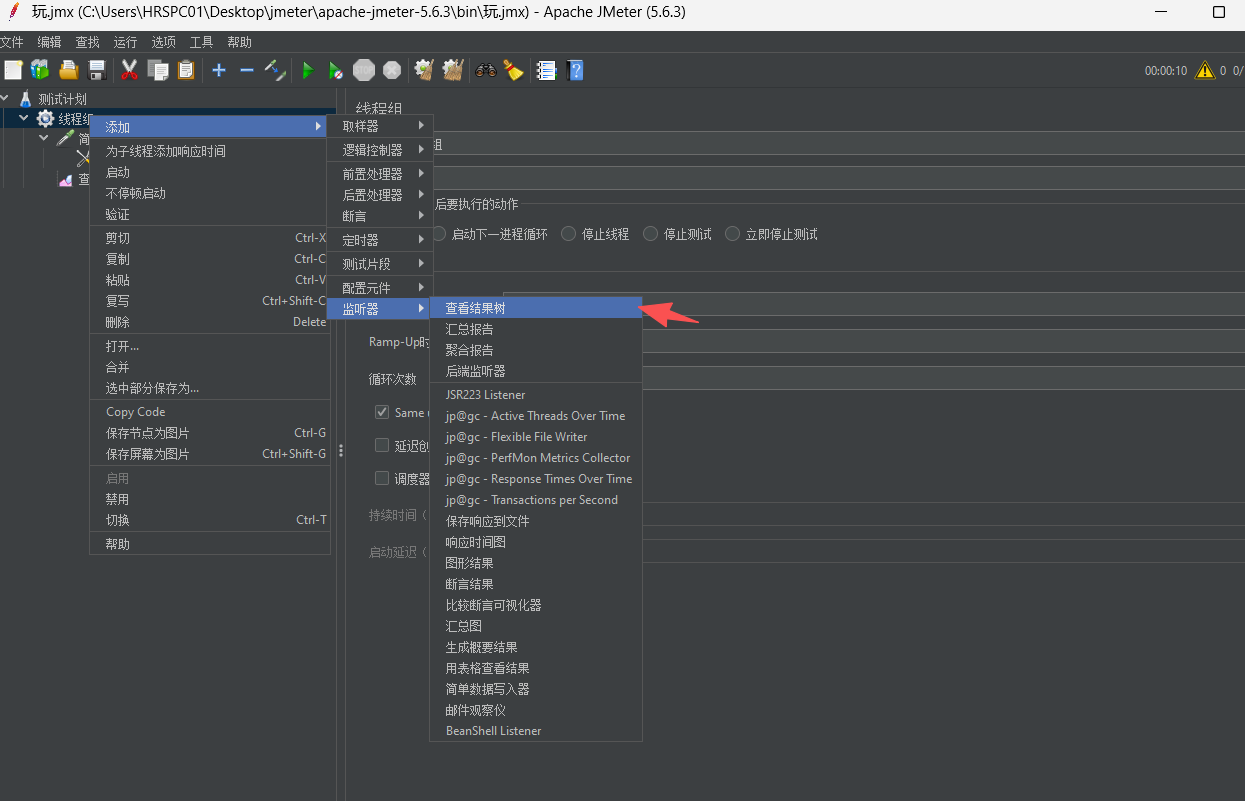
Task: Click the New test plan icon
Action: coord(13,70)
